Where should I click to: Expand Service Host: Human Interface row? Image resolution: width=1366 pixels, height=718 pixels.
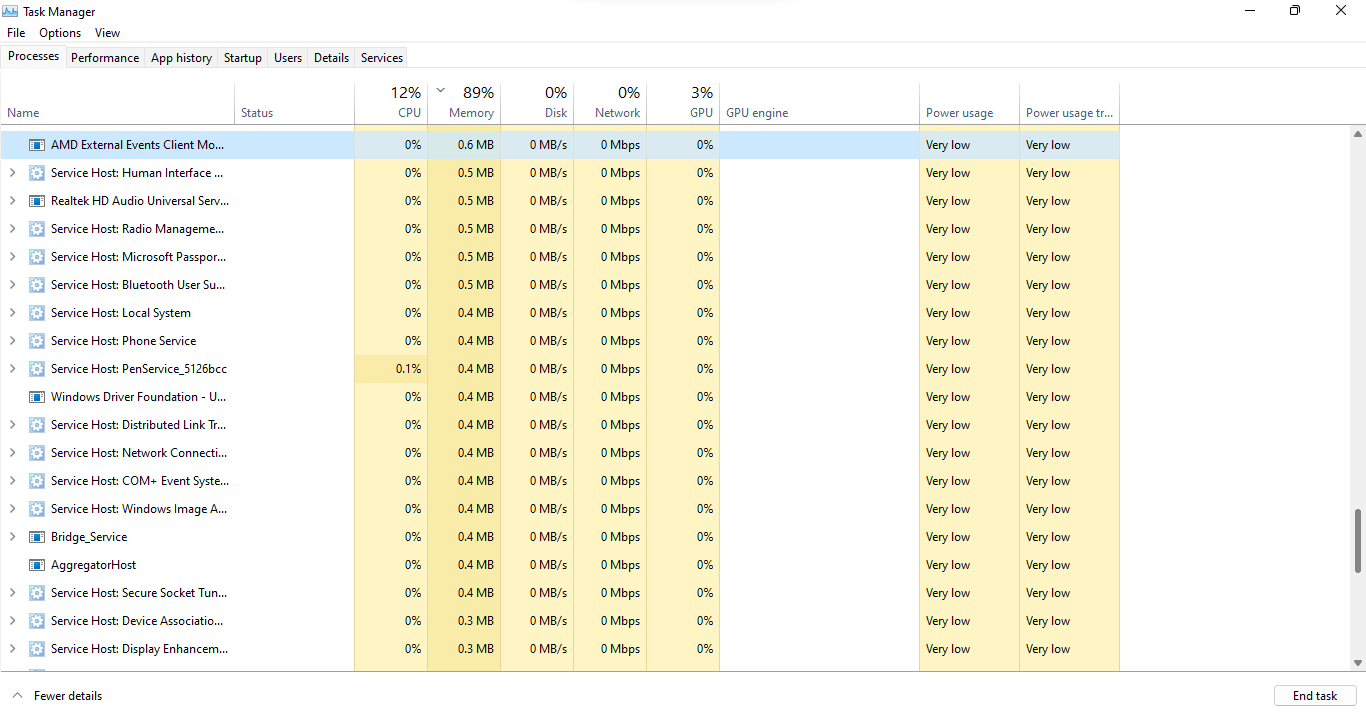(12, 173)
